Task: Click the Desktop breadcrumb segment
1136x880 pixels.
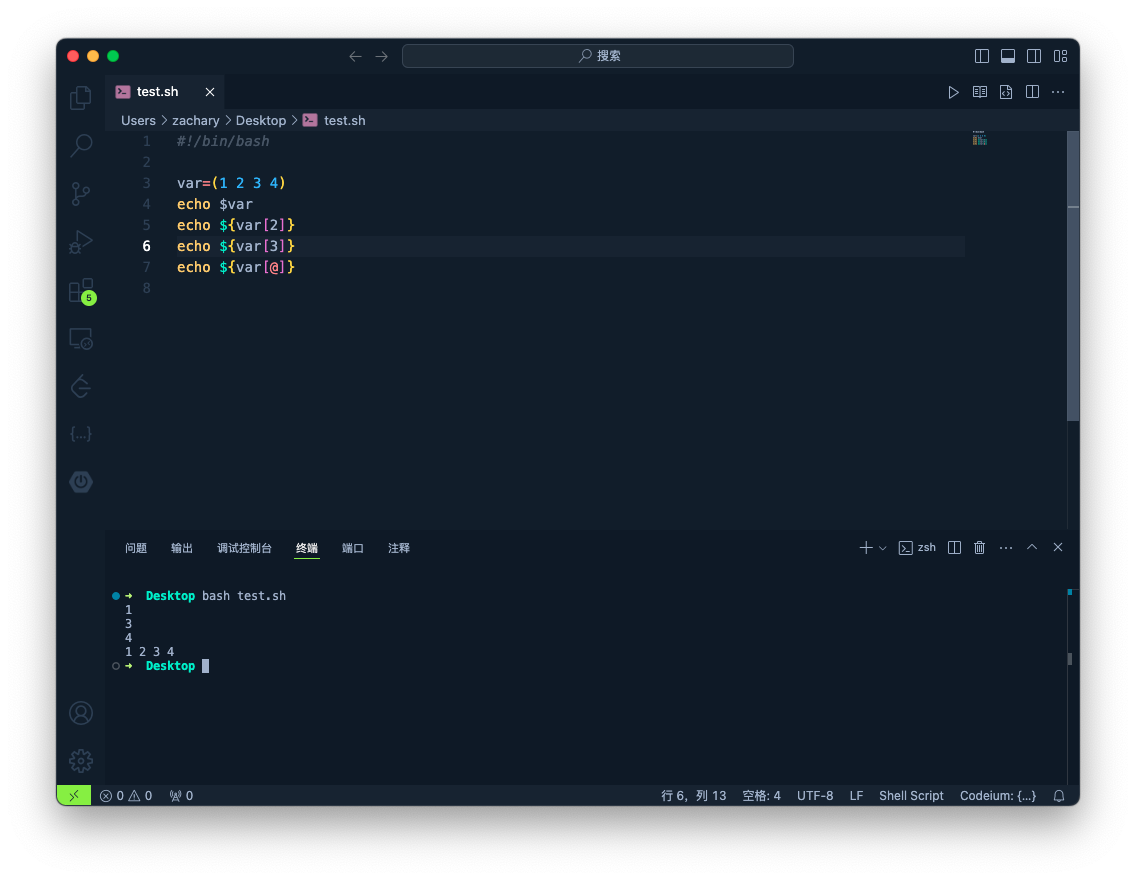Action: click(x=261, y=120)
